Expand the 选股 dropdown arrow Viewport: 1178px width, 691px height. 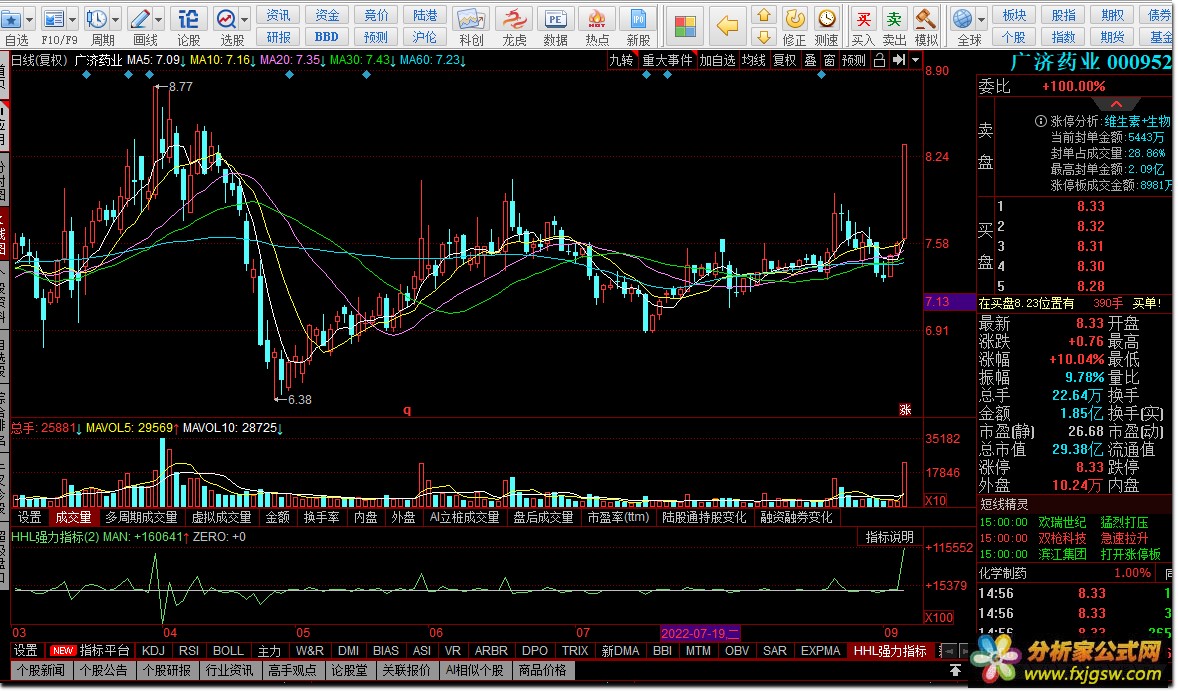(245, 20)
